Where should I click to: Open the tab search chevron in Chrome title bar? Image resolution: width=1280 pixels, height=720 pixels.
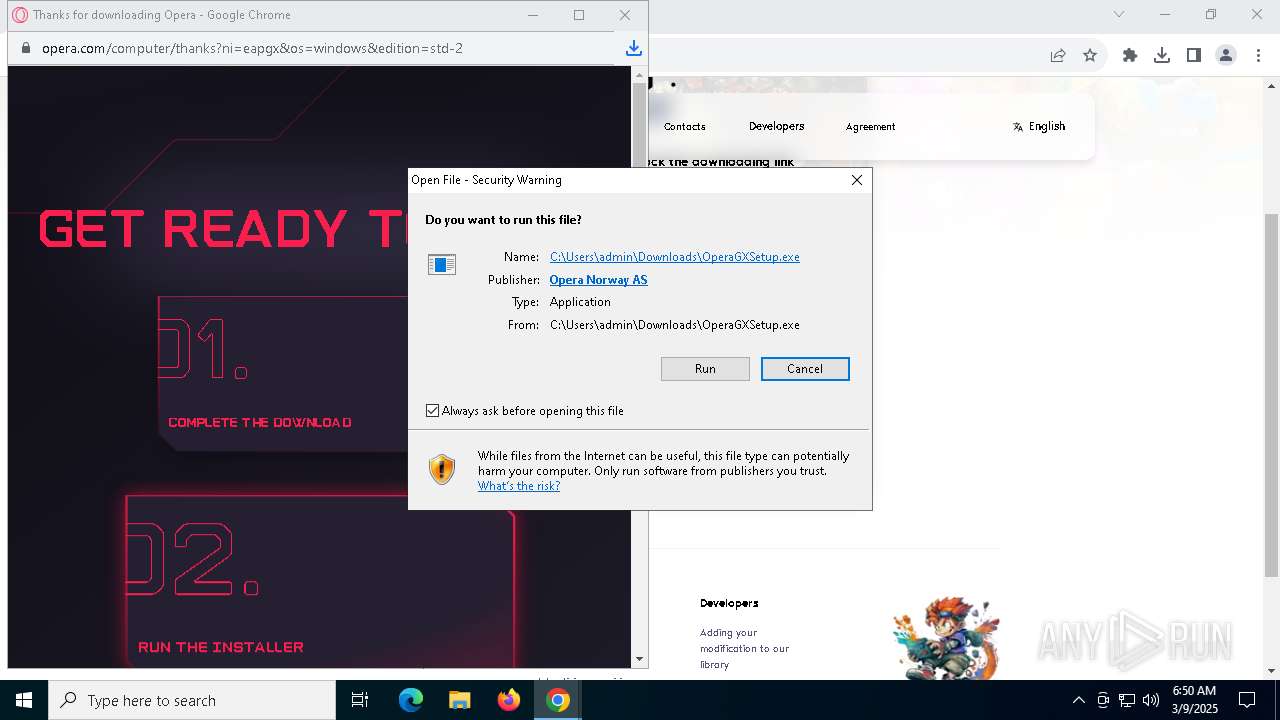pyautogui.click(x=1119, y=14)
